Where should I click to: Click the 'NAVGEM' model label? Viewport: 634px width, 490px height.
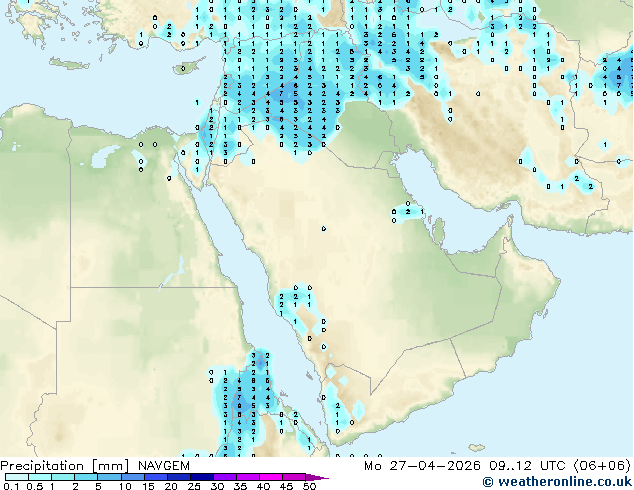[164, 466]
